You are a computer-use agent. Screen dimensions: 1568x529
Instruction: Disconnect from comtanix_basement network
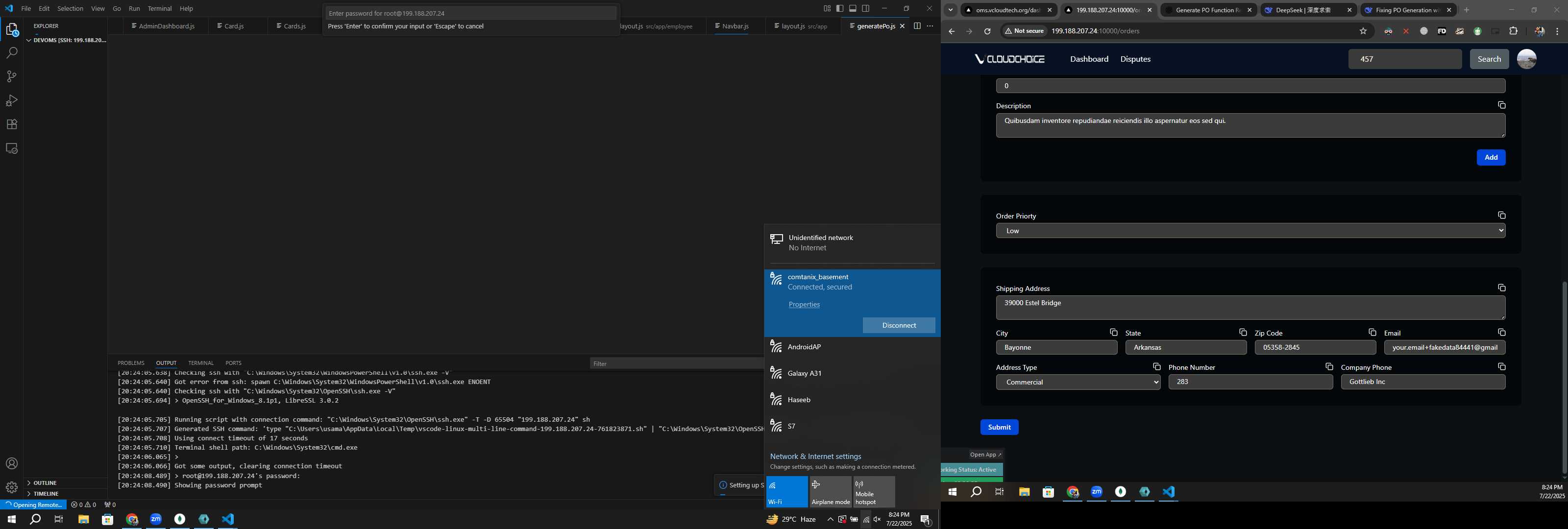coord(899,326)
